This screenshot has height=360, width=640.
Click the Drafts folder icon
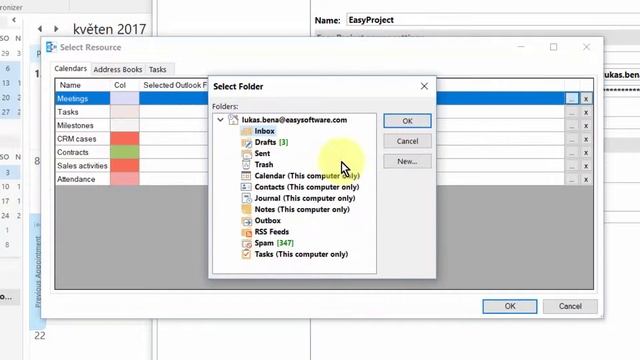coord(246,142)
